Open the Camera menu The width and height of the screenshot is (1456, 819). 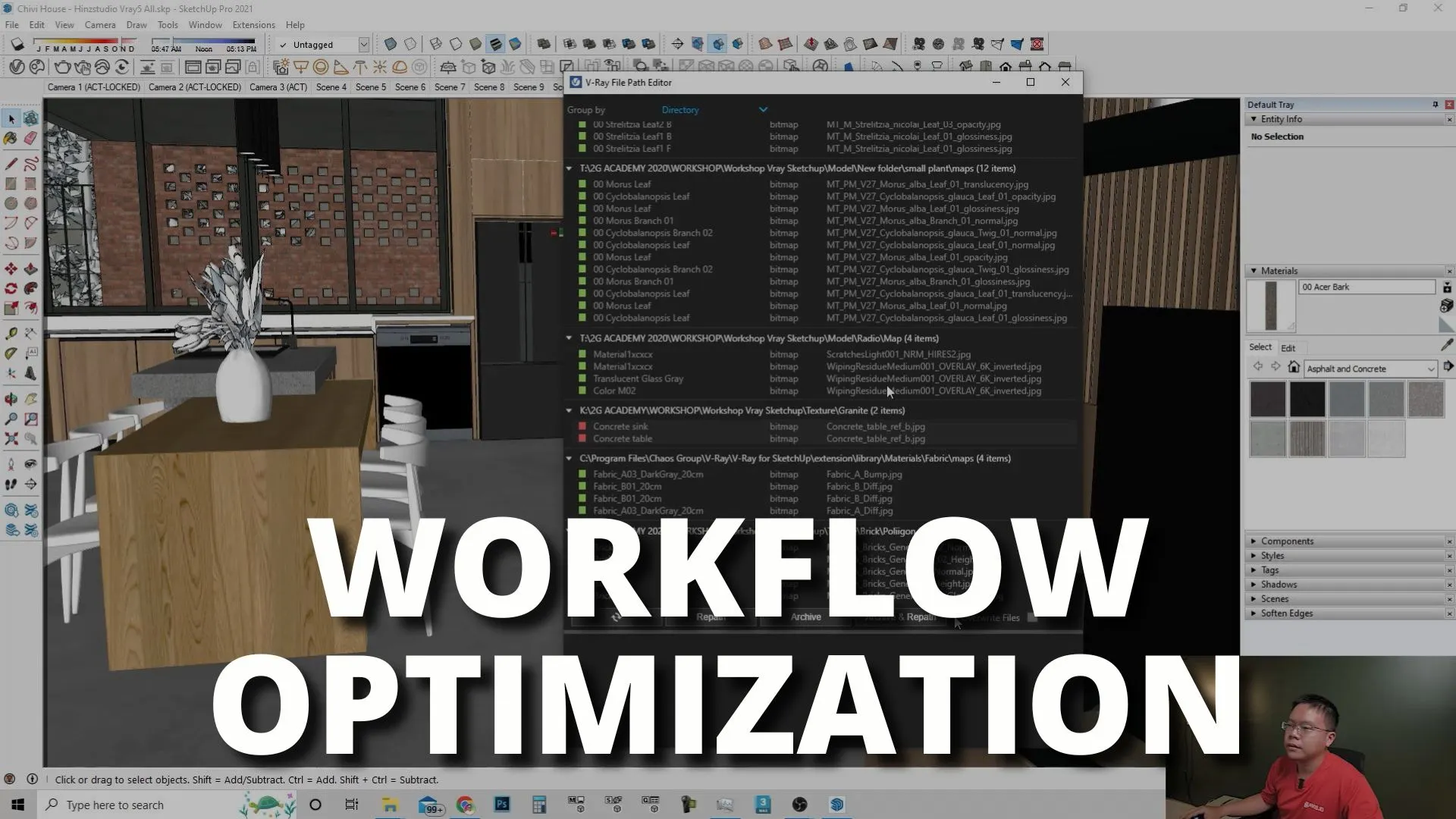pyautogui.click(x=100, y=25)
